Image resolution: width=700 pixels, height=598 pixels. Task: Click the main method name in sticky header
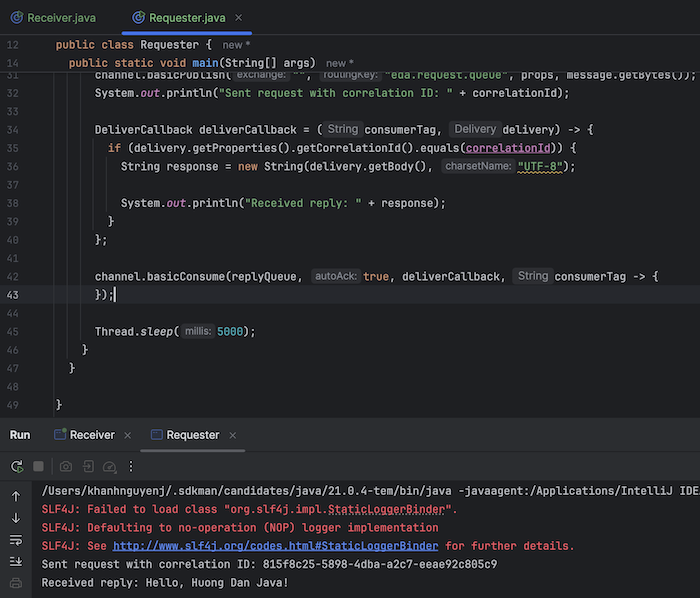point(205,63)
